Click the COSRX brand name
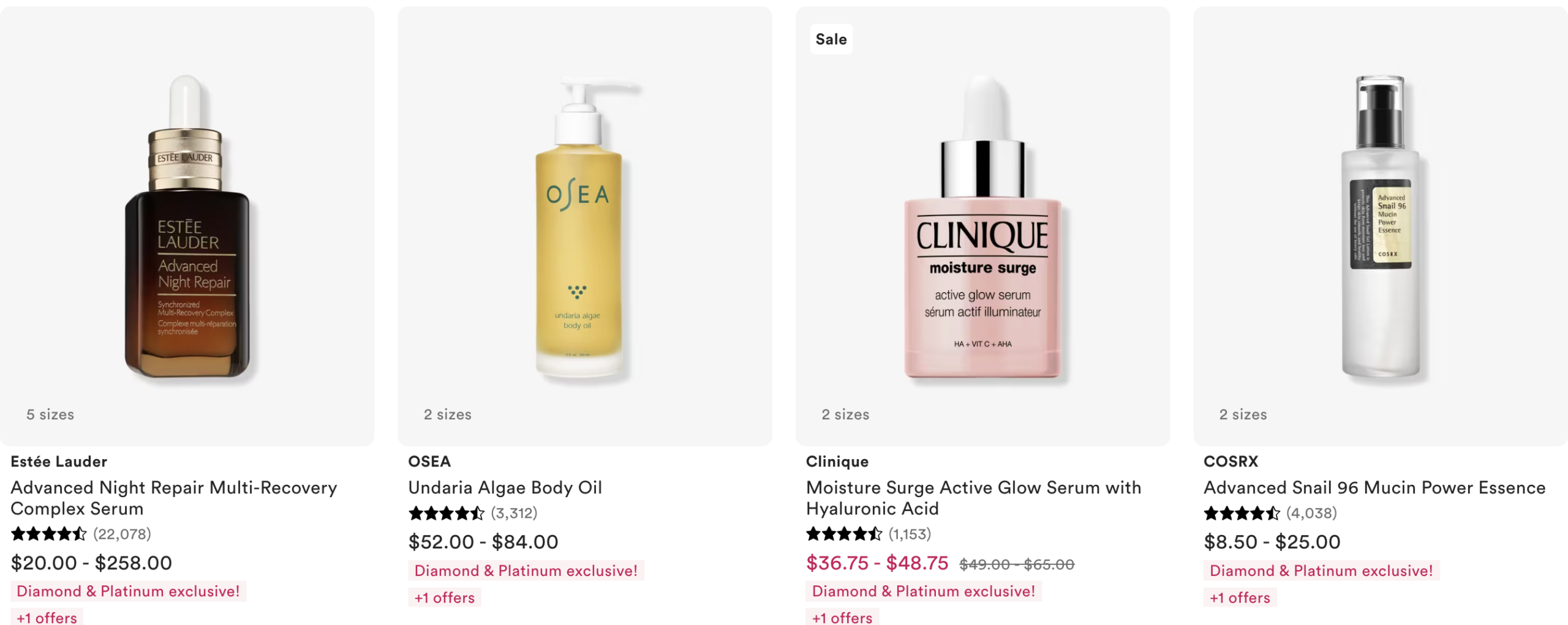 [1231, 462]
